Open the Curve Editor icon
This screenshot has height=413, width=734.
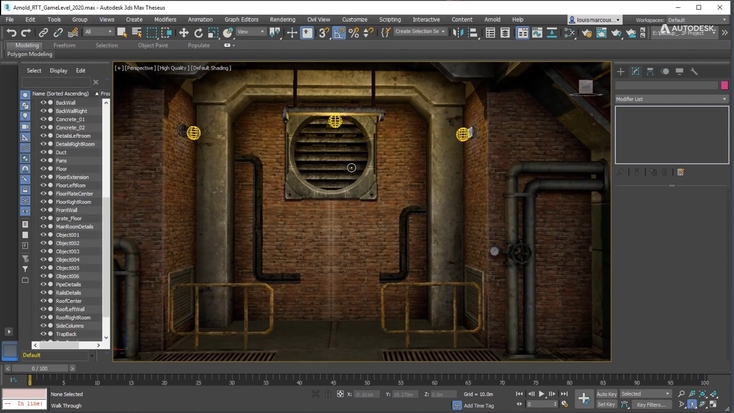537,33
